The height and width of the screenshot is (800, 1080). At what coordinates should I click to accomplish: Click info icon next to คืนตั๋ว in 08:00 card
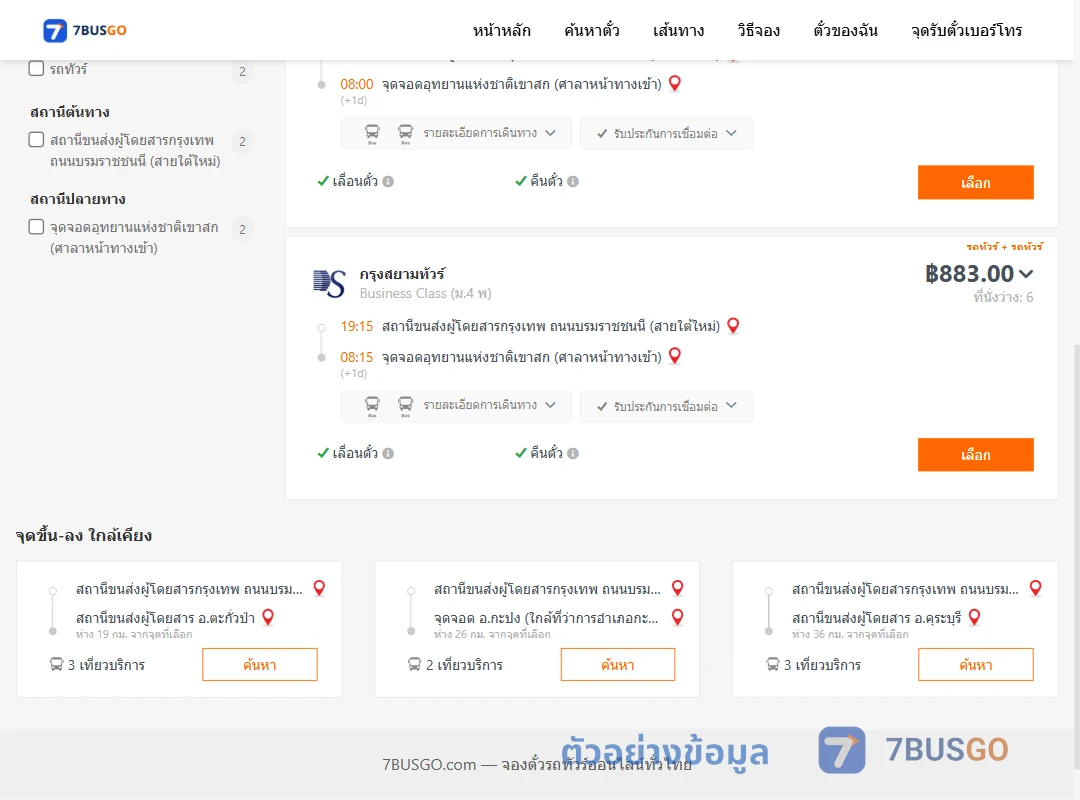click(x=573, y=181)
